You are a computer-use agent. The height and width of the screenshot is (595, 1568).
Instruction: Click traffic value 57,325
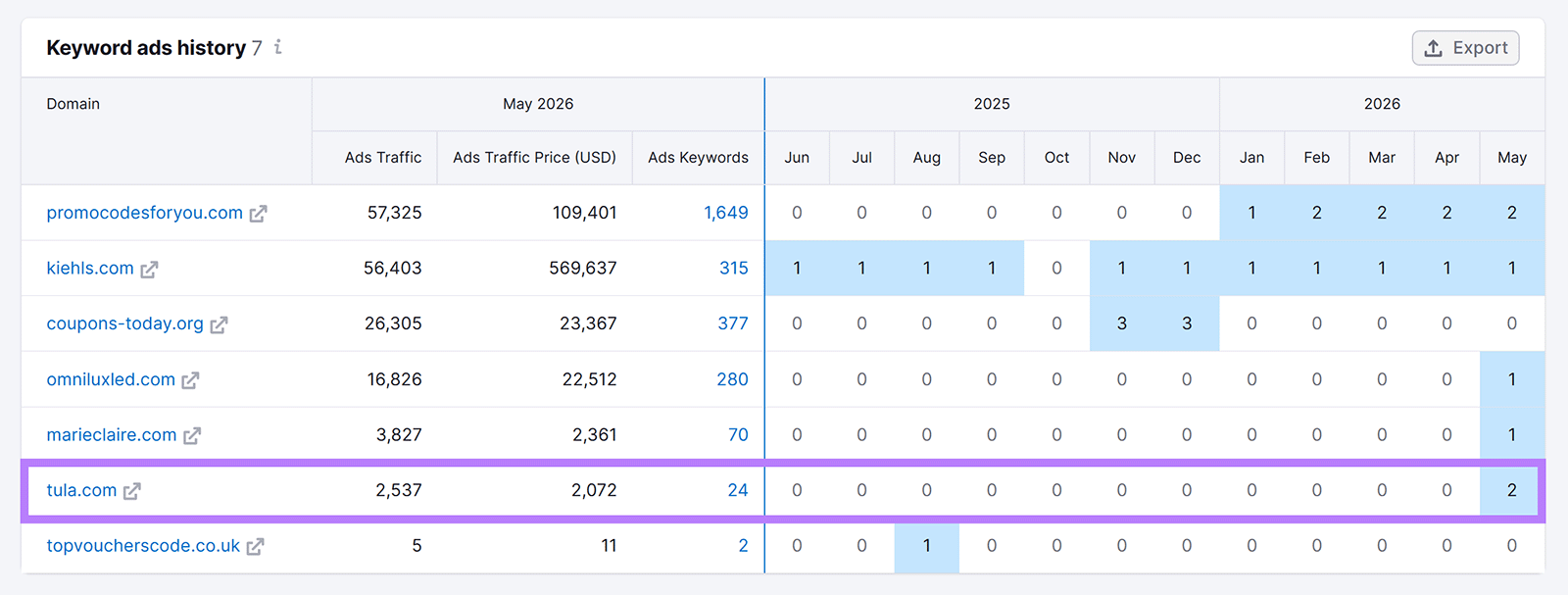tap(394, 213)
